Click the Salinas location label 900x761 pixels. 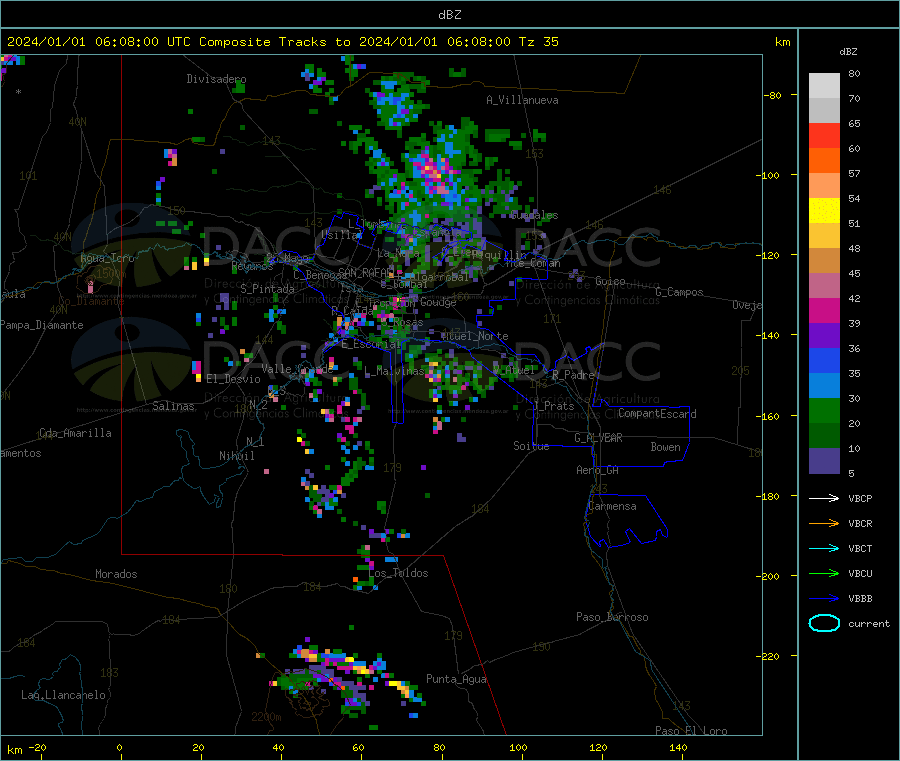click(x=173, y=406)
